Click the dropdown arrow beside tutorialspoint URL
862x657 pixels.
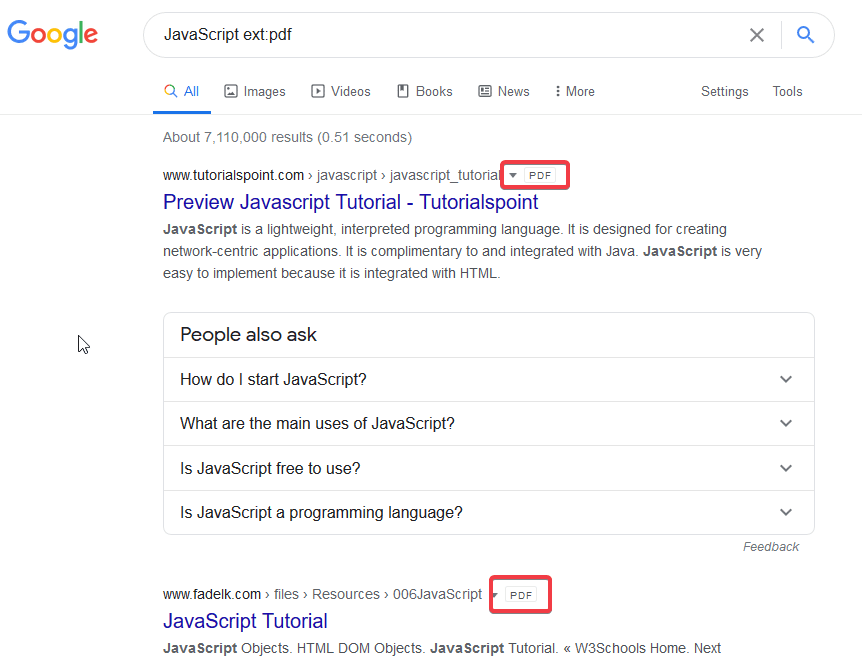(x=513, y=175)
